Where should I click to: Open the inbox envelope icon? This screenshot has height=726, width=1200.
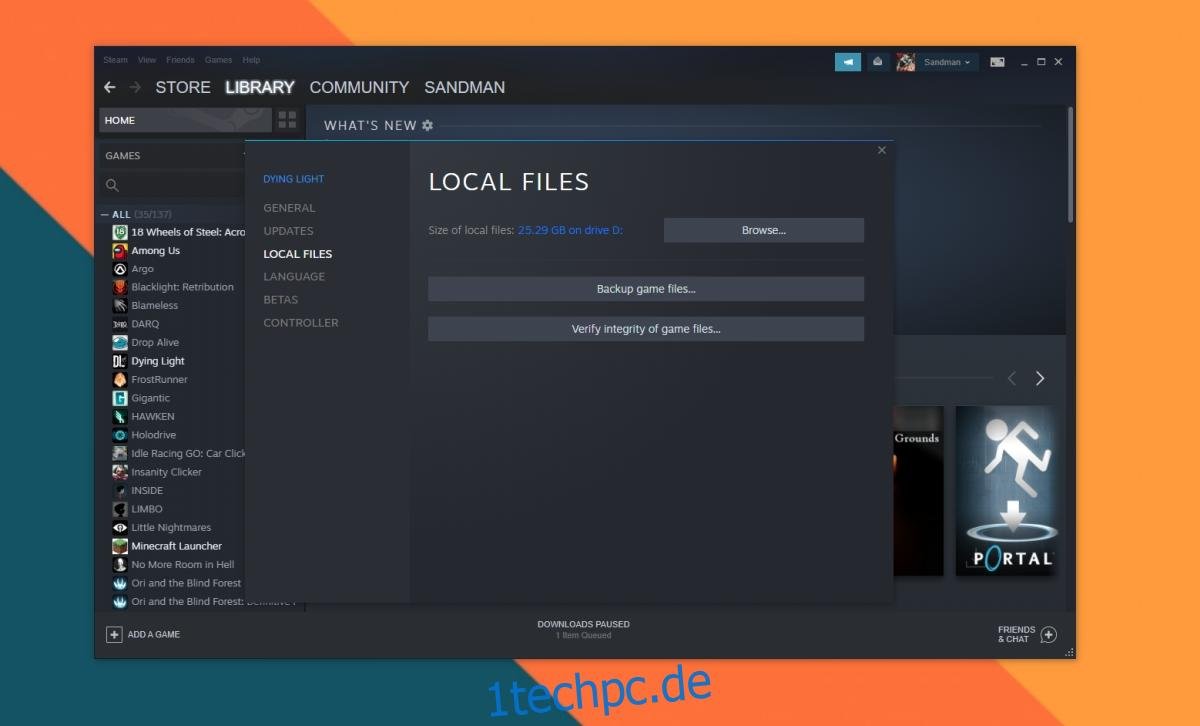tap(877, 62)
